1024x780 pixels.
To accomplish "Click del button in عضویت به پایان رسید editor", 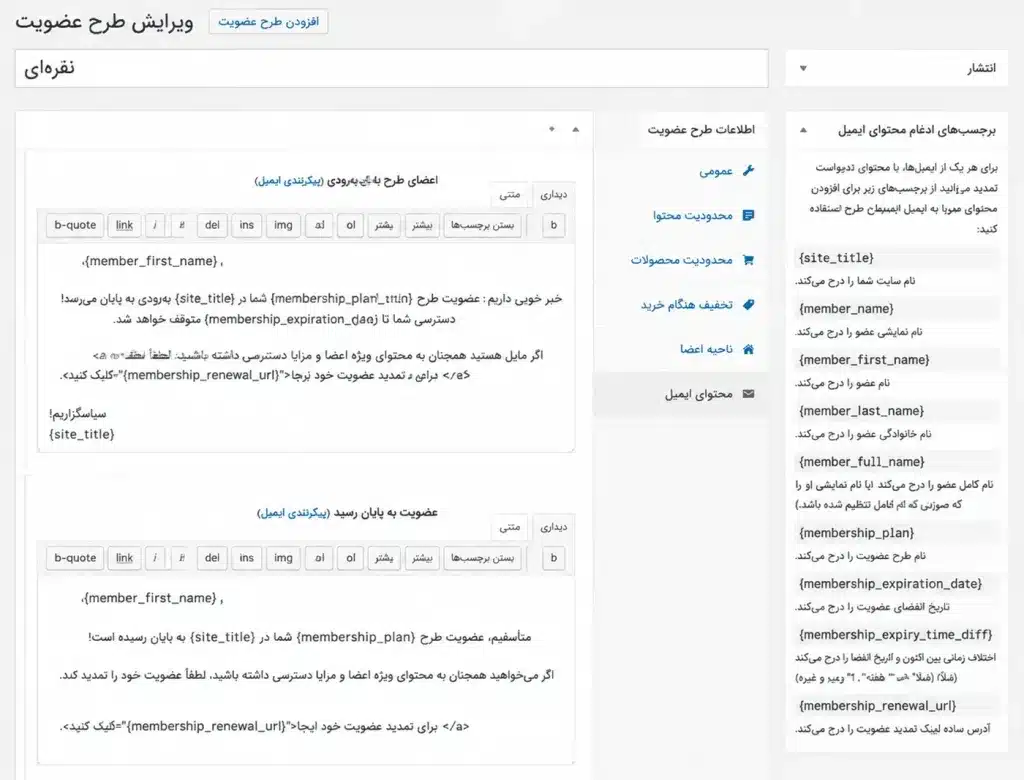I will (212, 558).
